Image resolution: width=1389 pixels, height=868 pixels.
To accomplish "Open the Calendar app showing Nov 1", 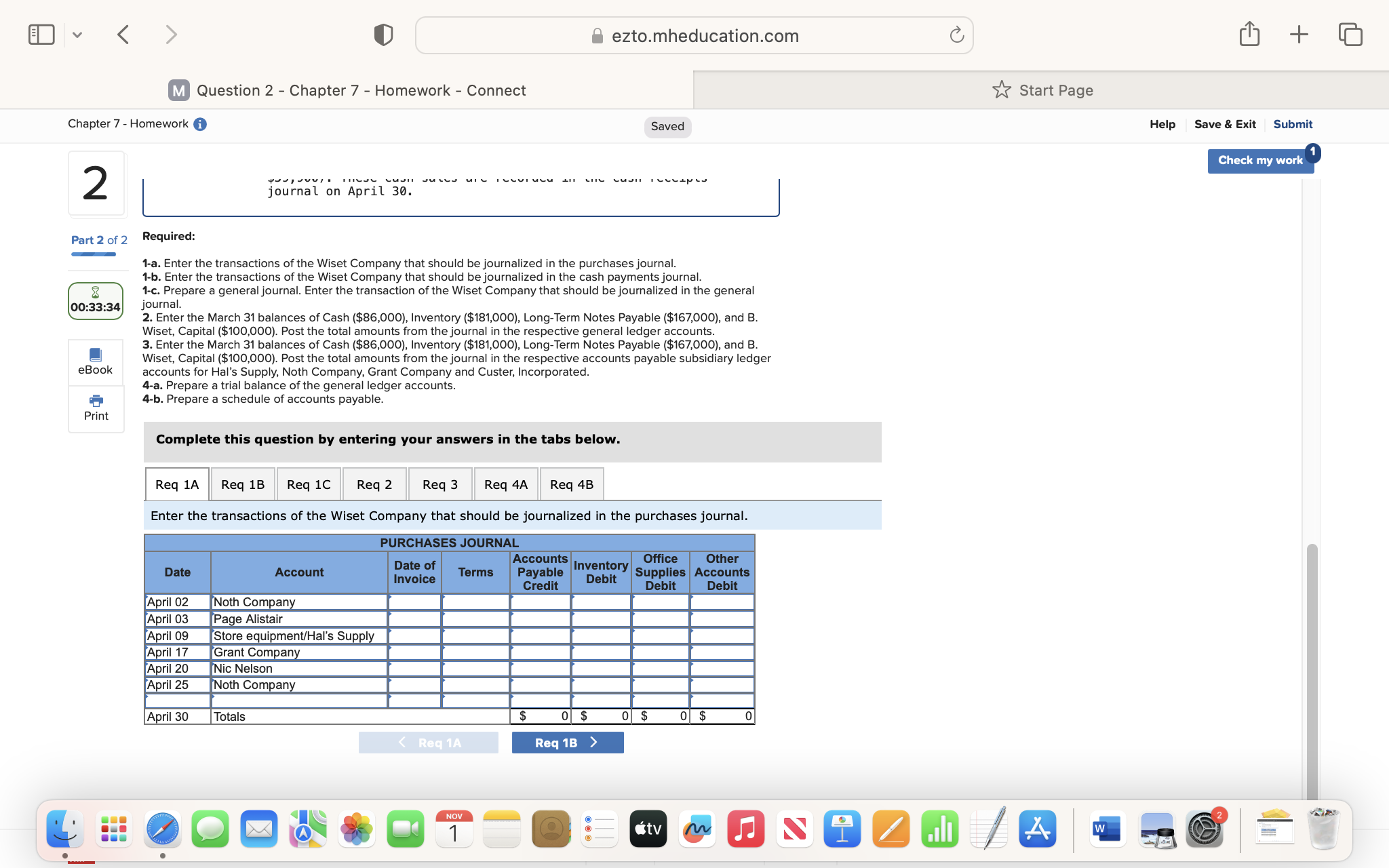I will [x=453, y=828].
